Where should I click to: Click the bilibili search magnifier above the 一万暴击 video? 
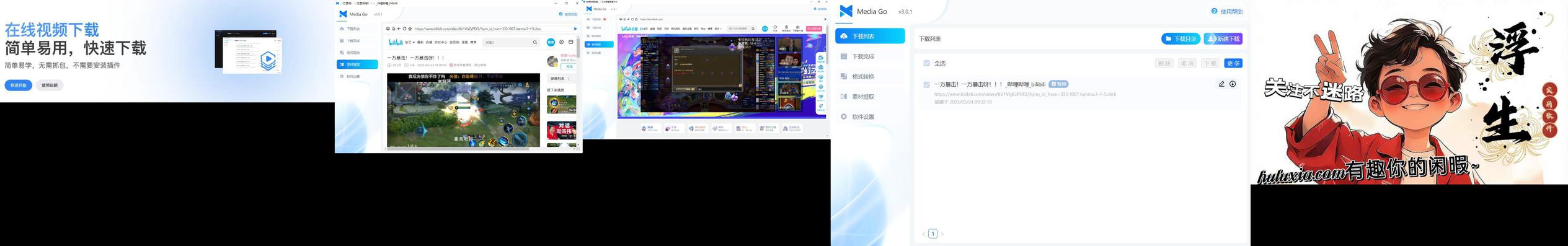coord(535,42)
